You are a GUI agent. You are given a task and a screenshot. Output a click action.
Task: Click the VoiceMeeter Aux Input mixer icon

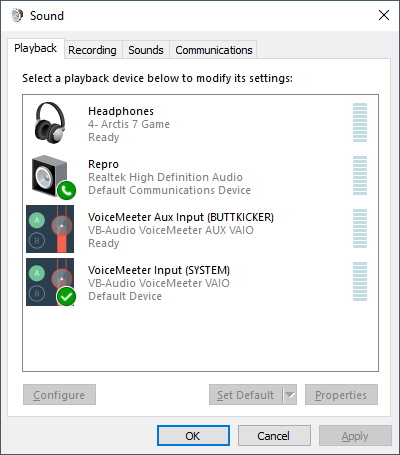(50, 229)
